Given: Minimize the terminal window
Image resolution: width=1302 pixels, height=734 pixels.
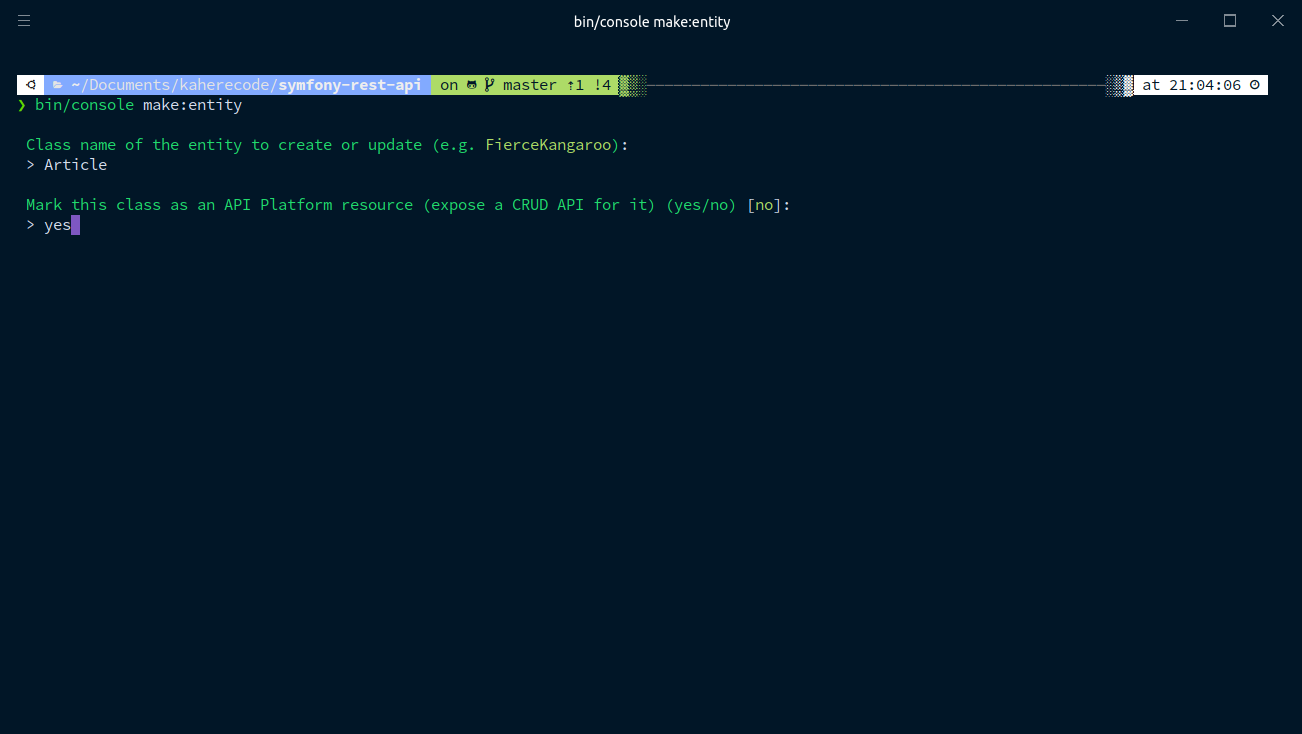Looking at the screenshot, I should coord(1183,21).
